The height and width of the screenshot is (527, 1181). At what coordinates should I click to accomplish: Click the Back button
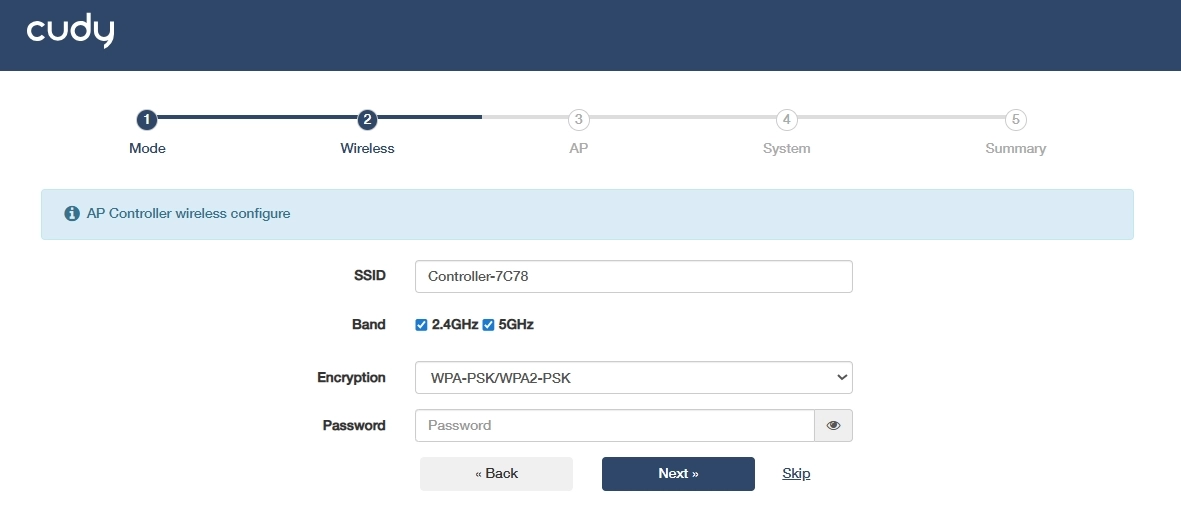click(x=496, y=474)
